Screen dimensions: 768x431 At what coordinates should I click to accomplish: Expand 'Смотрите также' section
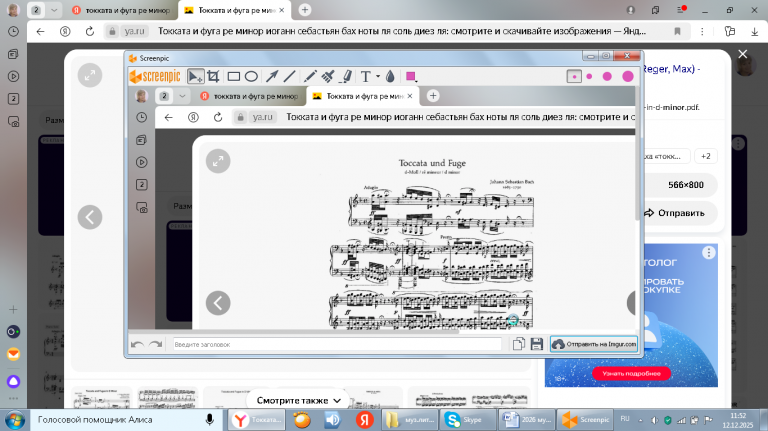point(298,400)
